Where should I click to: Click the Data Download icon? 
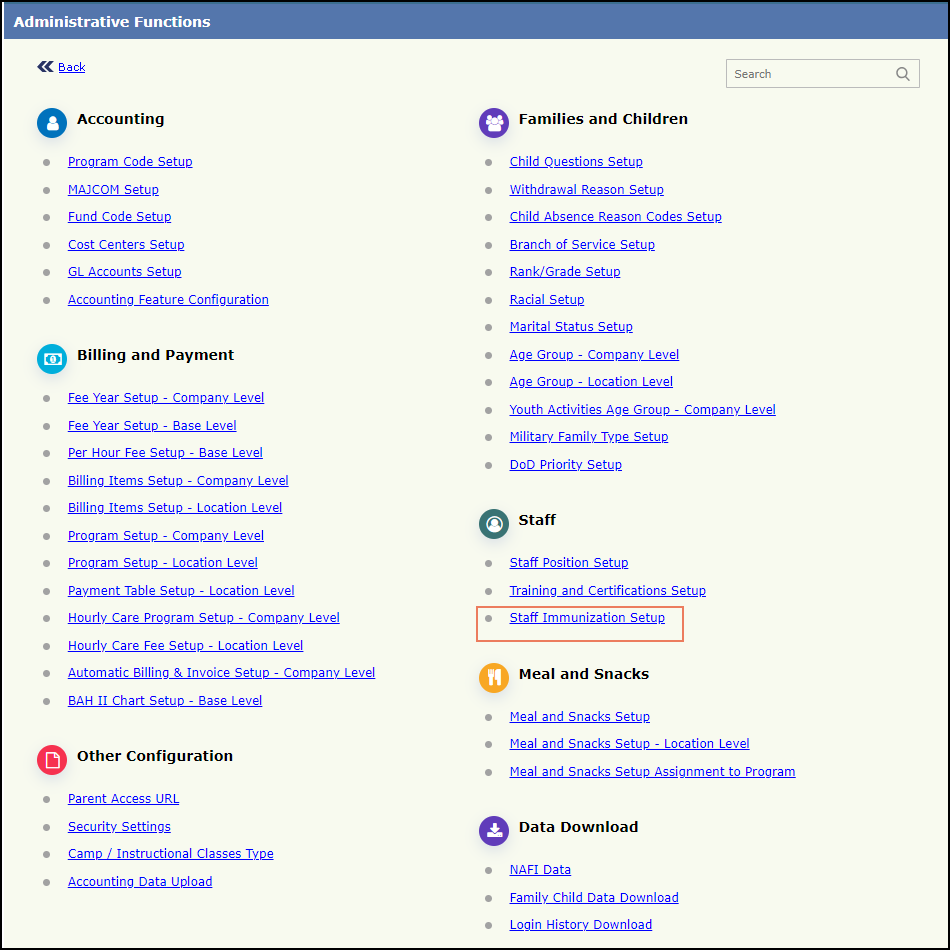(494, 831)
